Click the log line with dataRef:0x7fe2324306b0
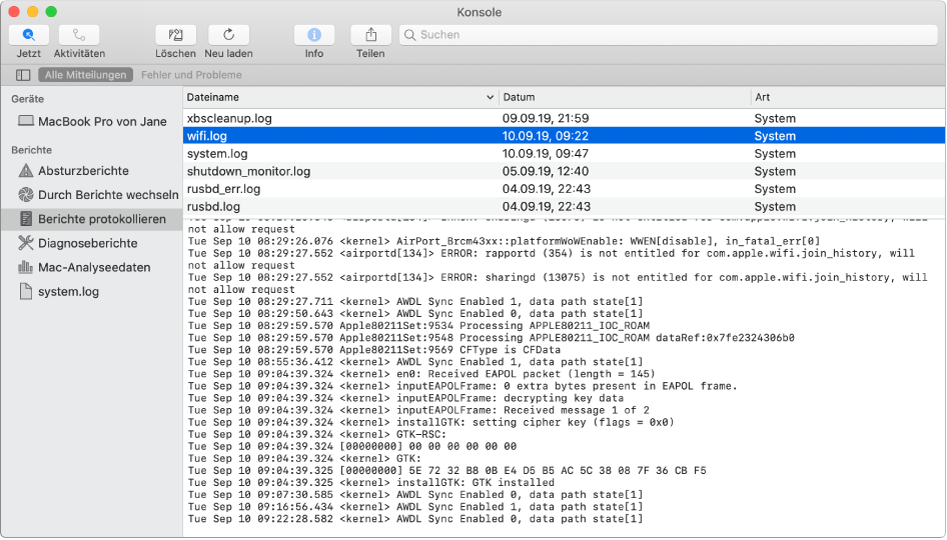This screenshot has width=947, height=540. click(491, 338)
